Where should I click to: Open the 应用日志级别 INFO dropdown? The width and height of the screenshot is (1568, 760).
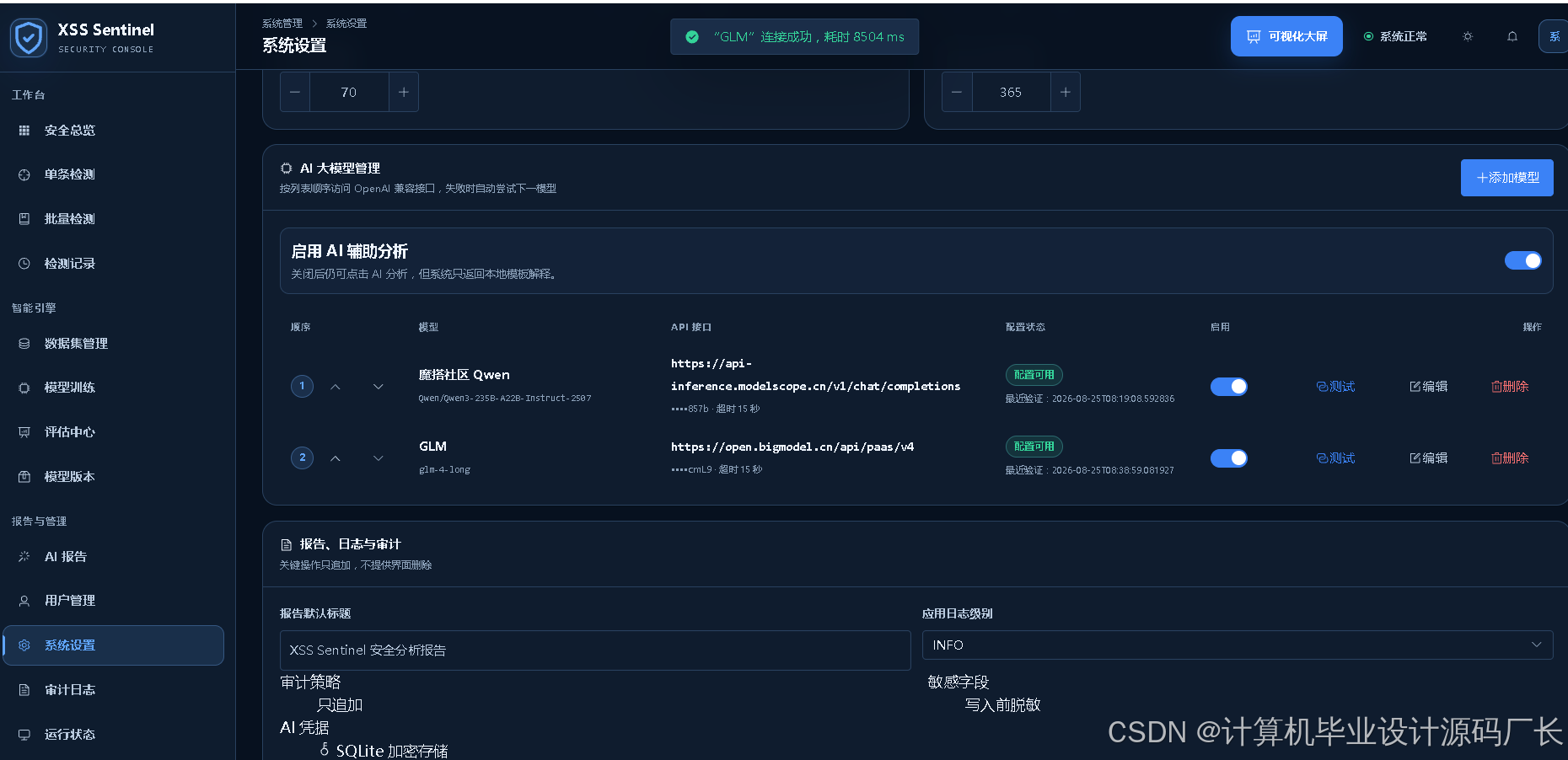(x=1238, y=645)
